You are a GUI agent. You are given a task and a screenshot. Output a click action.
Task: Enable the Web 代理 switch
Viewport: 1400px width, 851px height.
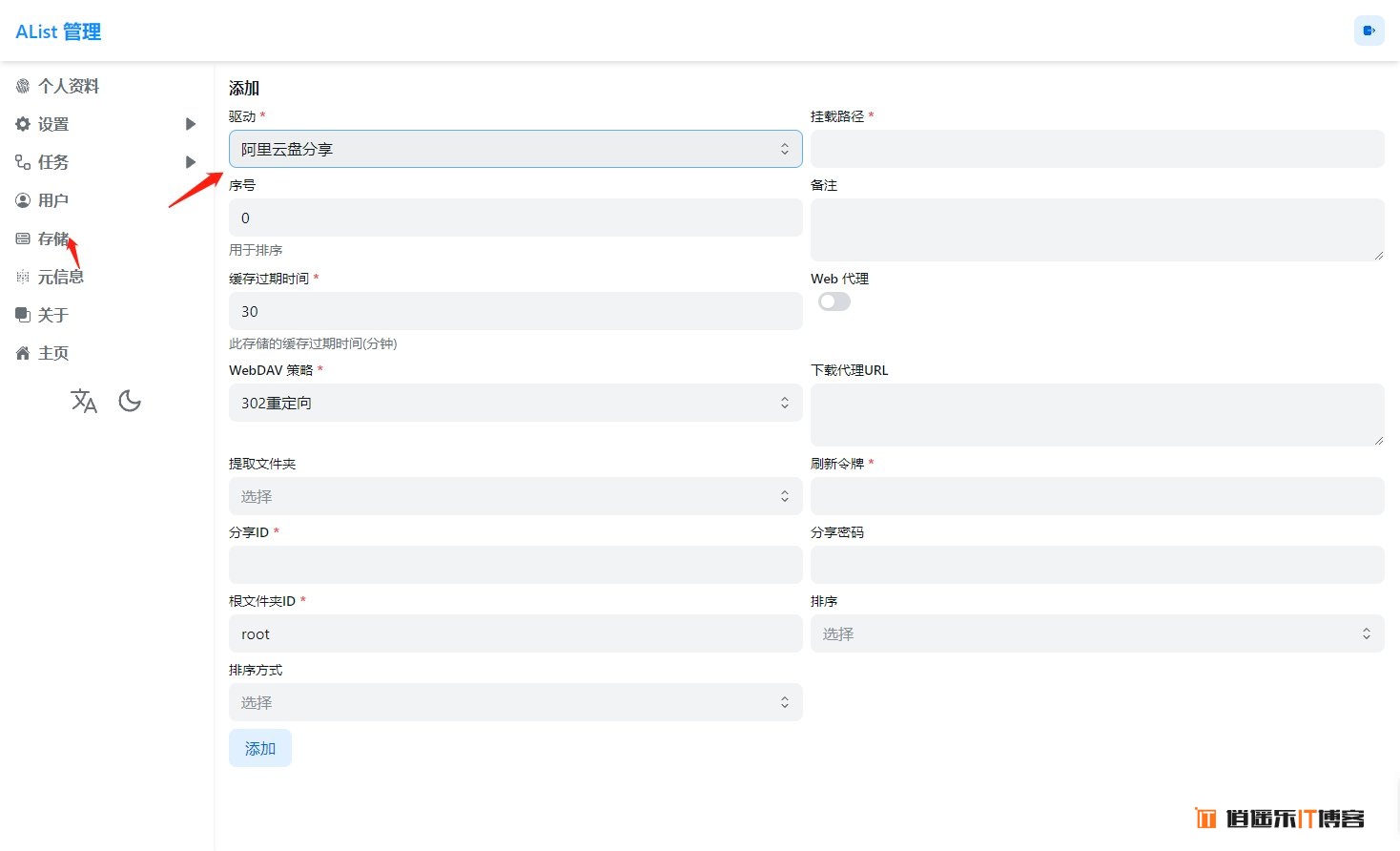click(834, 301)
